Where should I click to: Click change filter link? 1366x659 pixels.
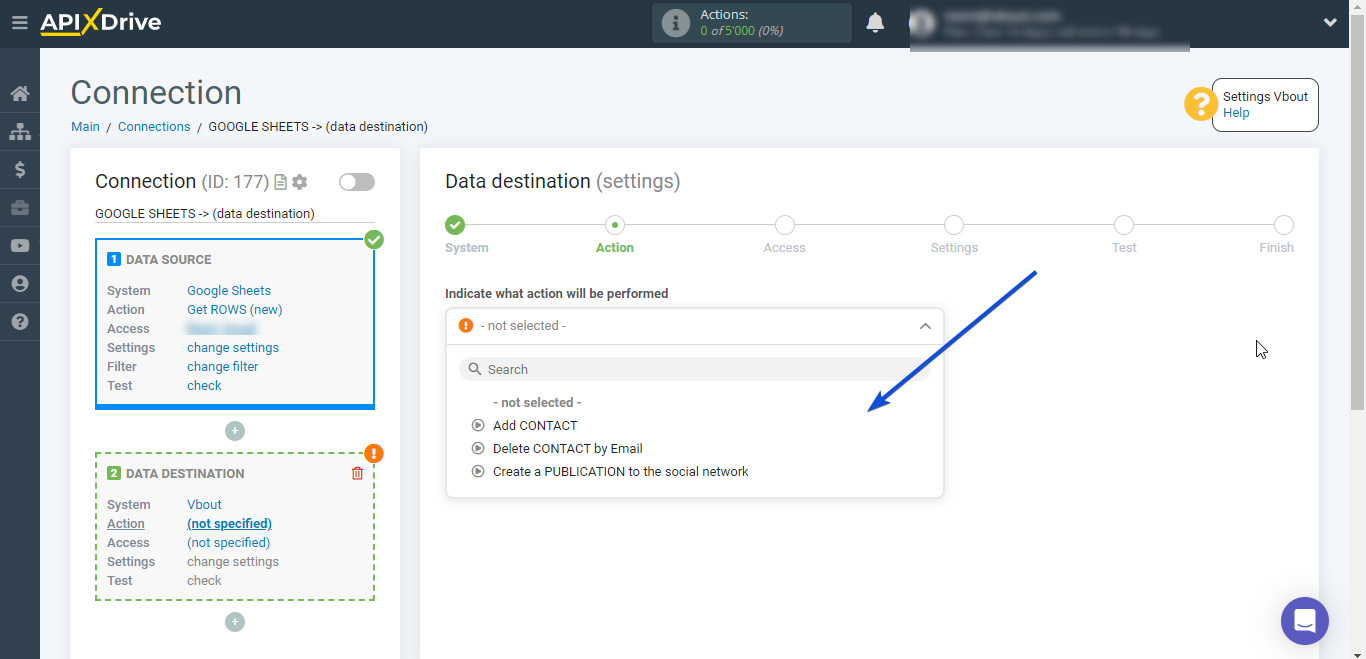(223, 367)
